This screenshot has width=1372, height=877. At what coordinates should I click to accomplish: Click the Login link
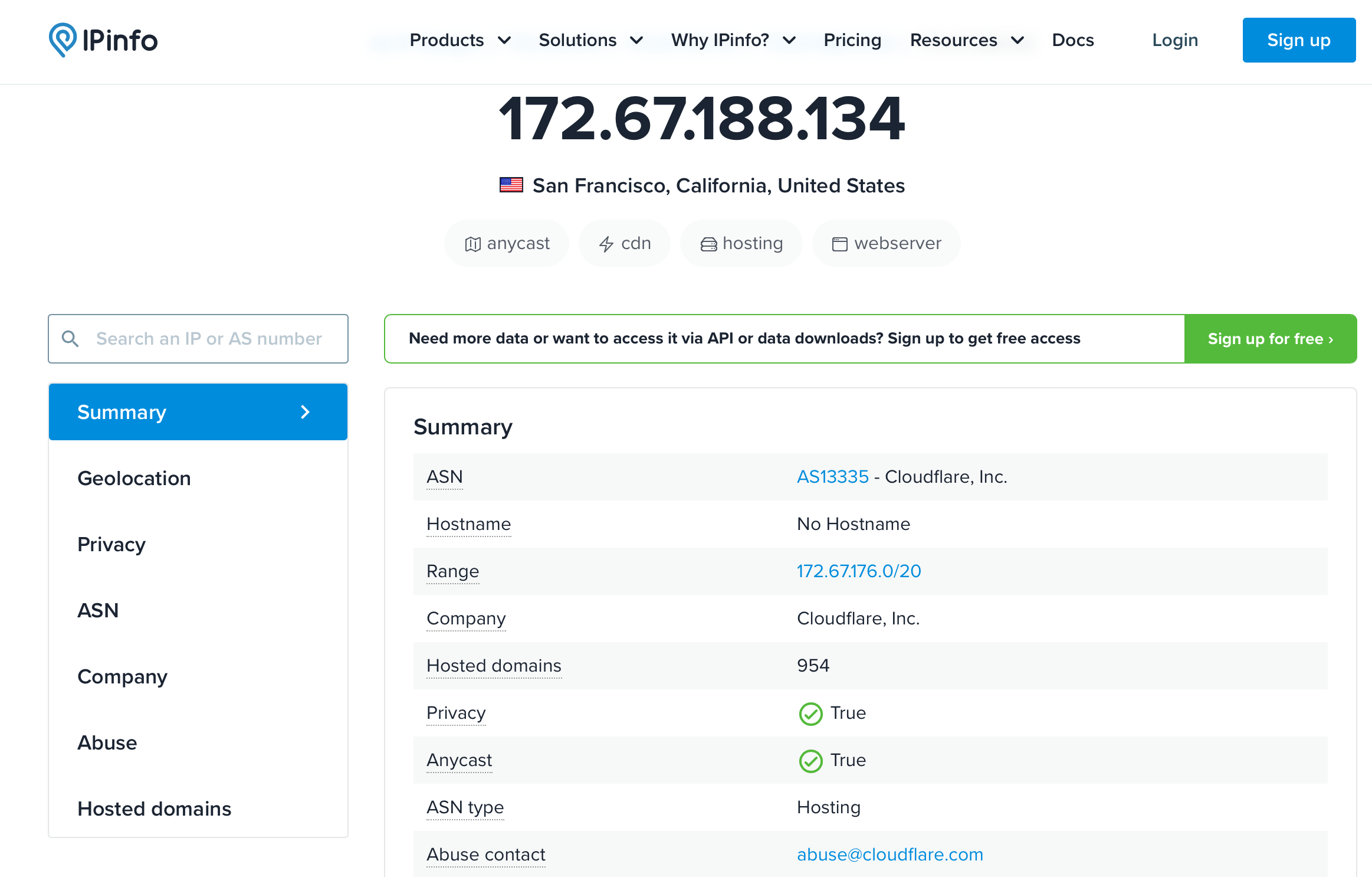point(1175,40)
